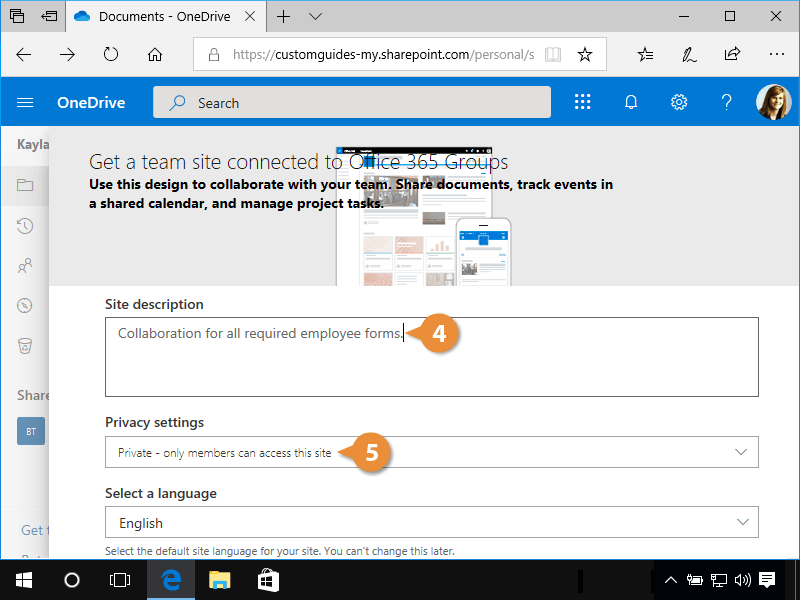Close the browser window
The image size is (800, 600).
tap(776, 16)
